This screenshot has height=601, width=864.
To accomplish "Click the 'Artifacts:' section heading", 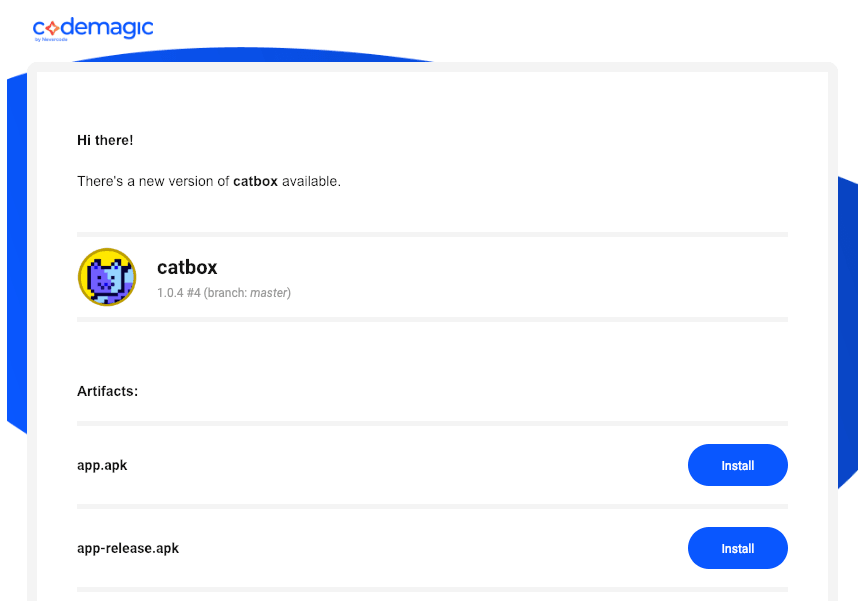I will [x=107, y=391].
